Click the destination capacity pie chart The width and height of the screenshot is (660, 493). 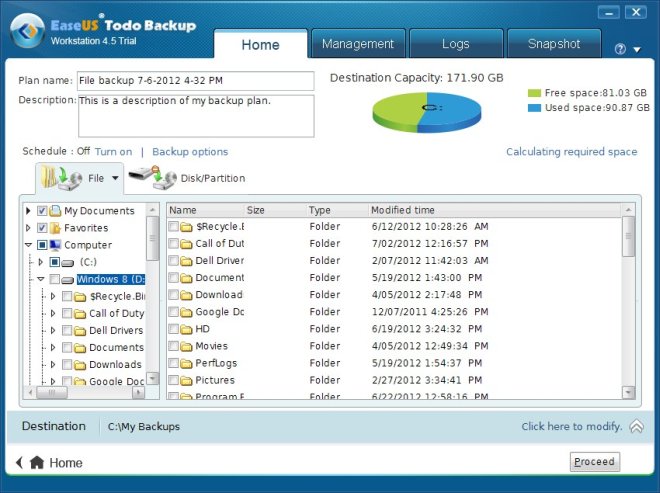[x=426, y=112]
